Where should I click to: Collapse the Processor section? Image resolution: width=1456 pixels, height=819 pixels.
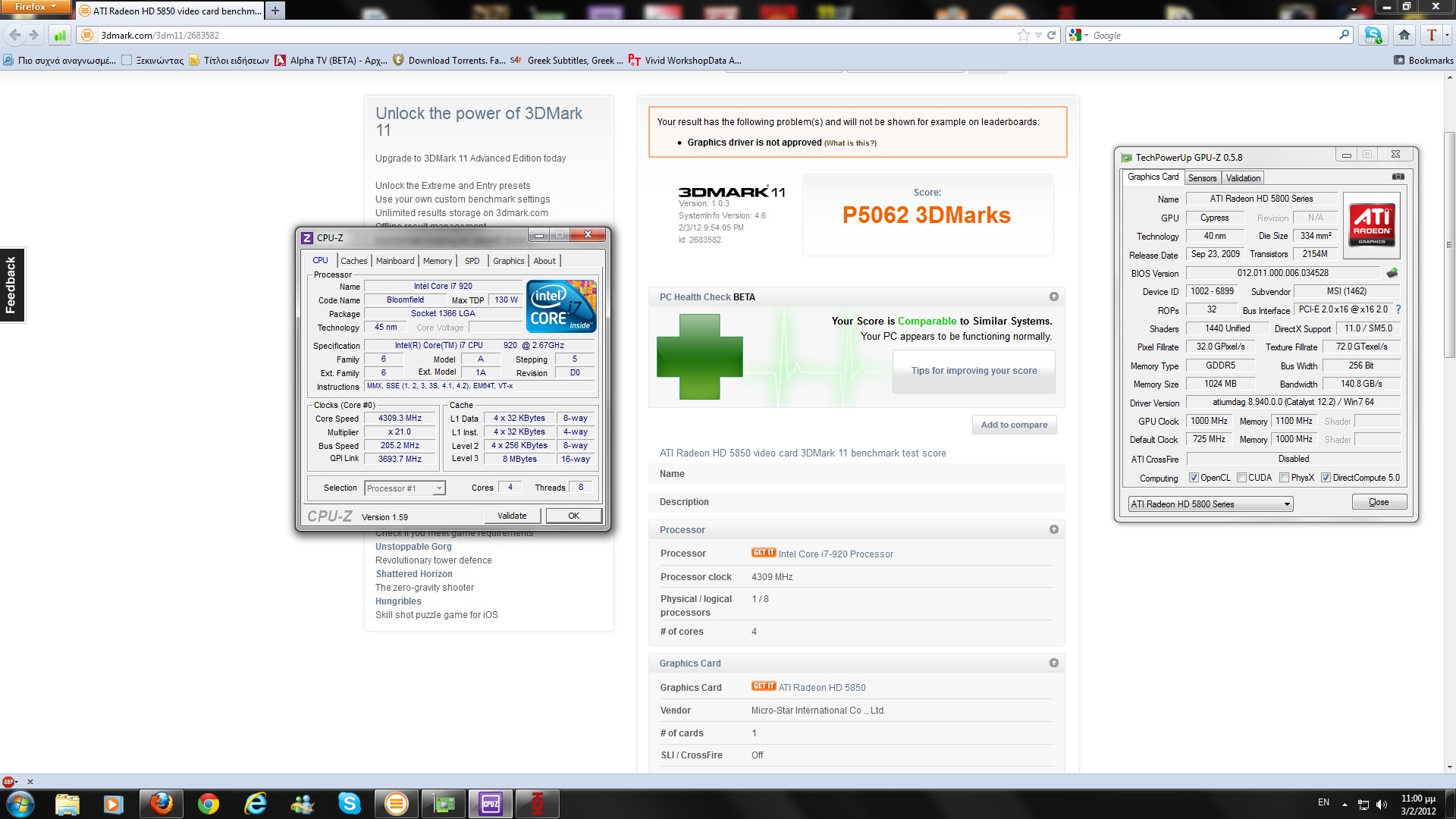(x=1053, y=529)
